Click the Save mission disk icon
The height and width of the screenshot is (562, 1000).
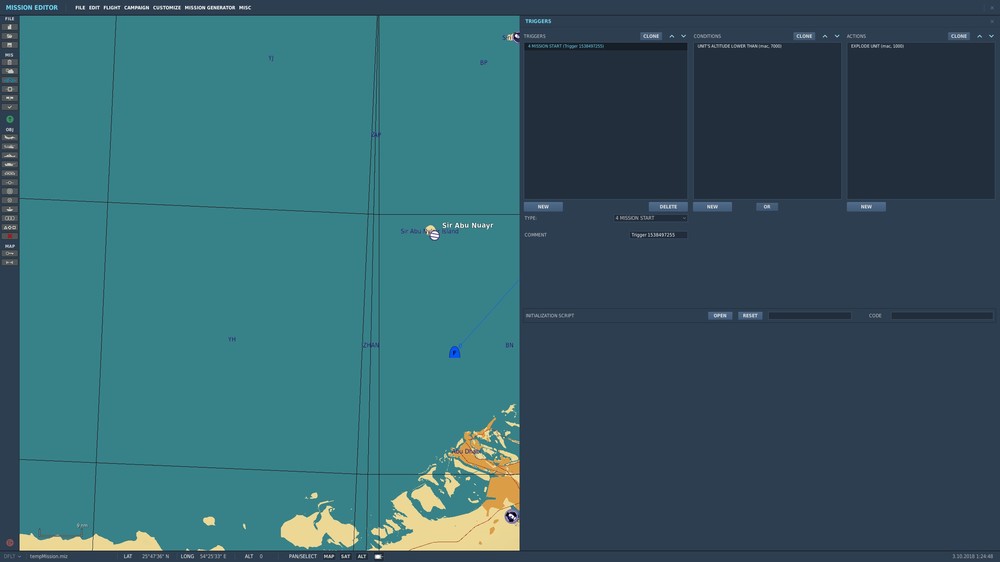click(10, 45)
